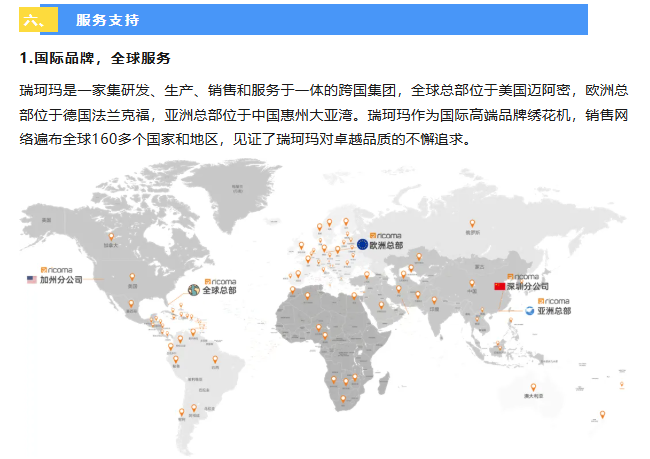
Task: Click the map pin over Australia (澳大利亚)
Action: coord(532,387)
